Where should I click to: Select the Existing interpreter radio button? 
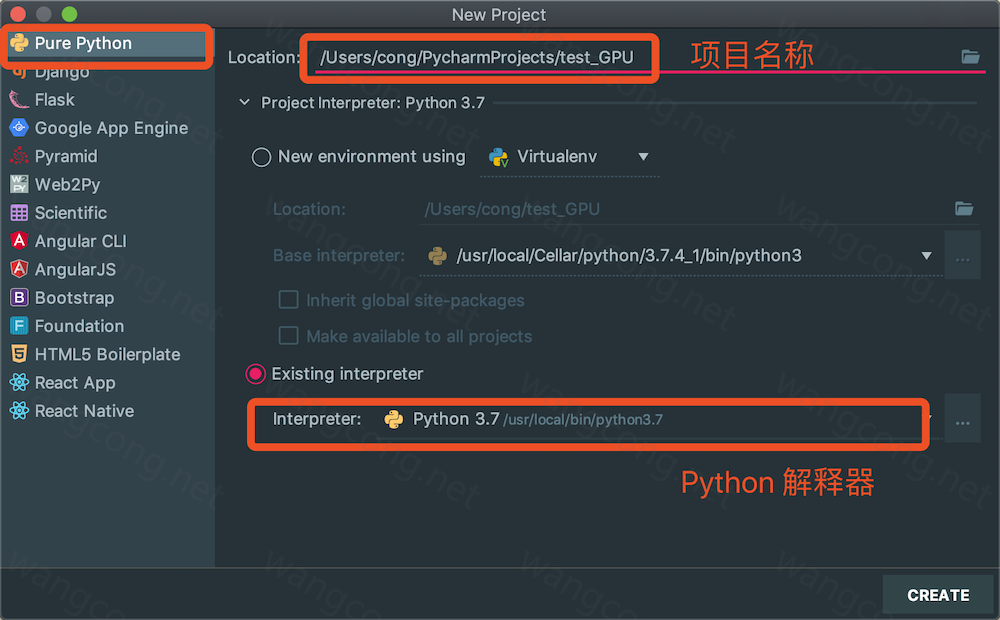coord(256,374)
